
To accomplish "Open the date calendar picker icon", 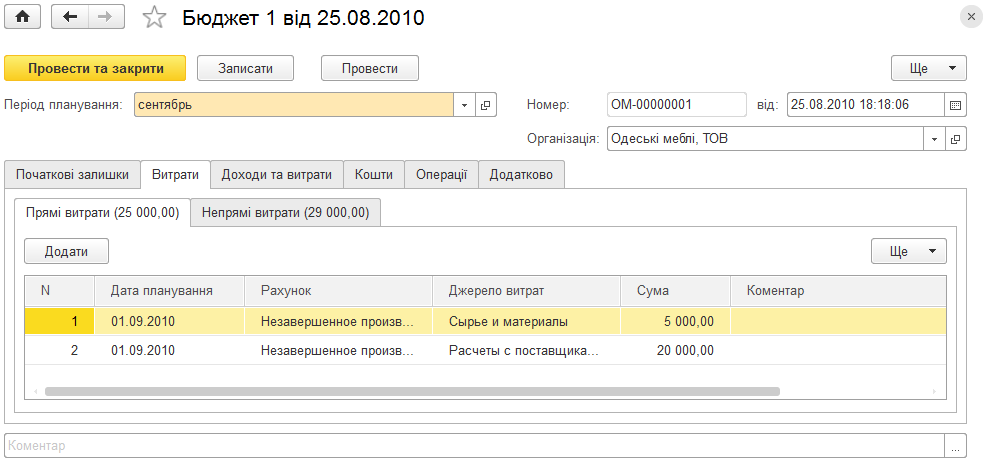I will [x=955, y=105].
